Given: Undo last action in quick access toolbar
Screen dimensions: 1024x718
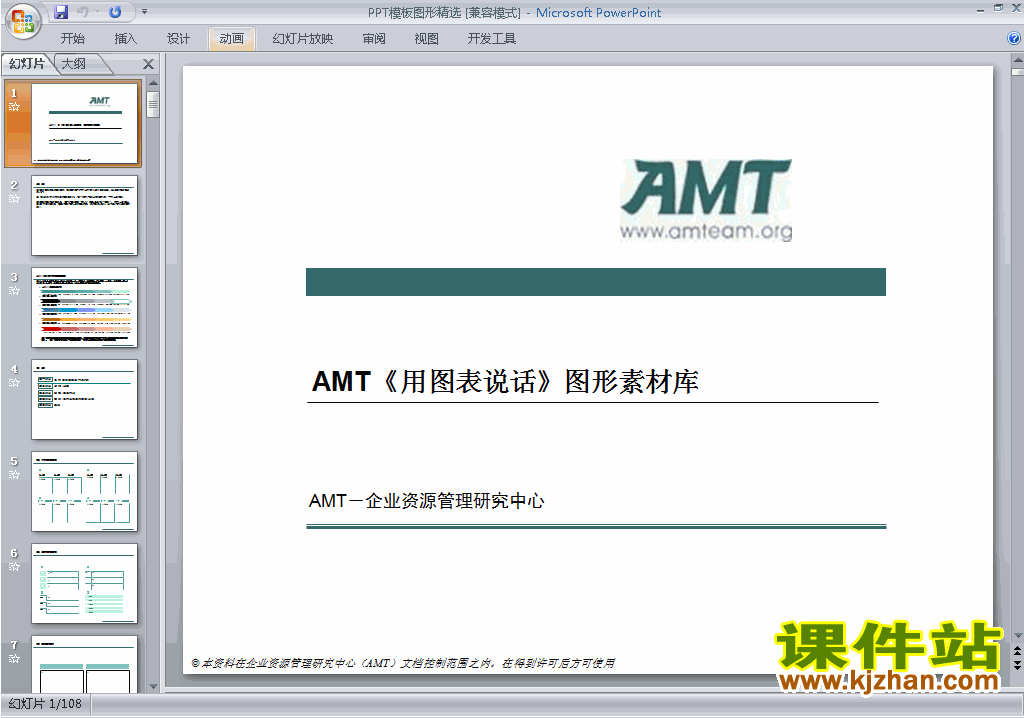Looking at the screenshot, I should coord(82,12).
